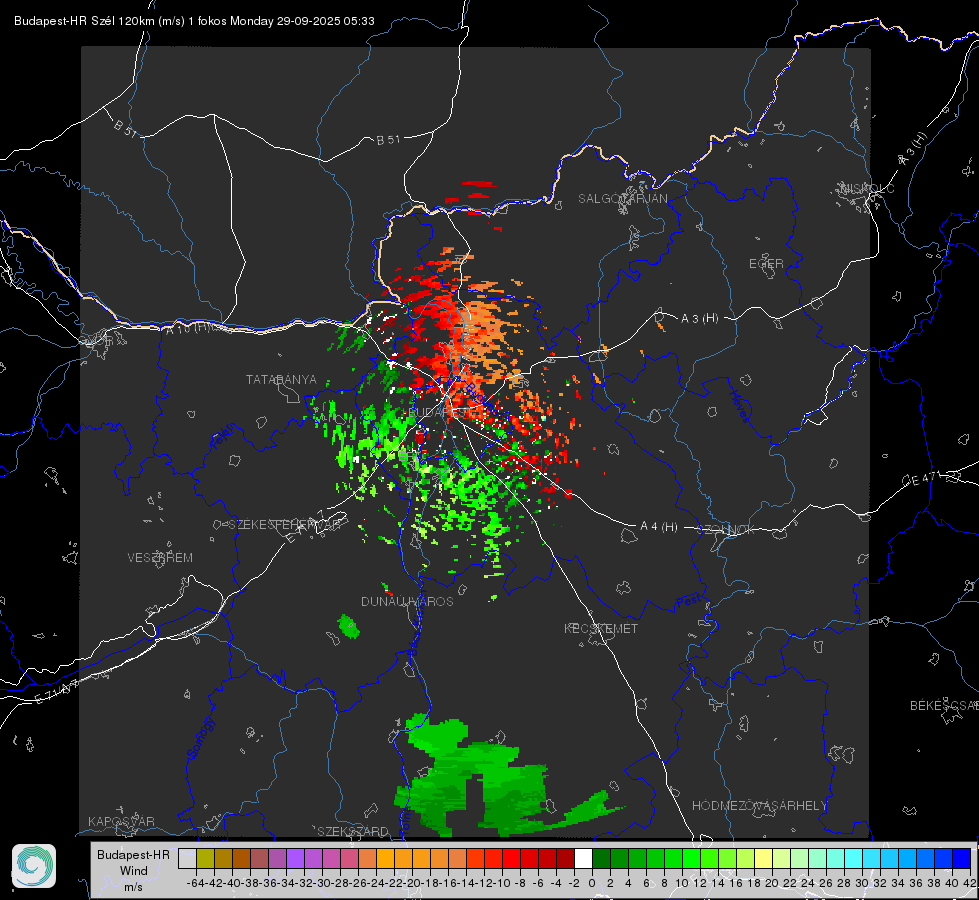Click the VESZPRÉM city label
The image size is (979, 900).
click(x=160, y=558)
